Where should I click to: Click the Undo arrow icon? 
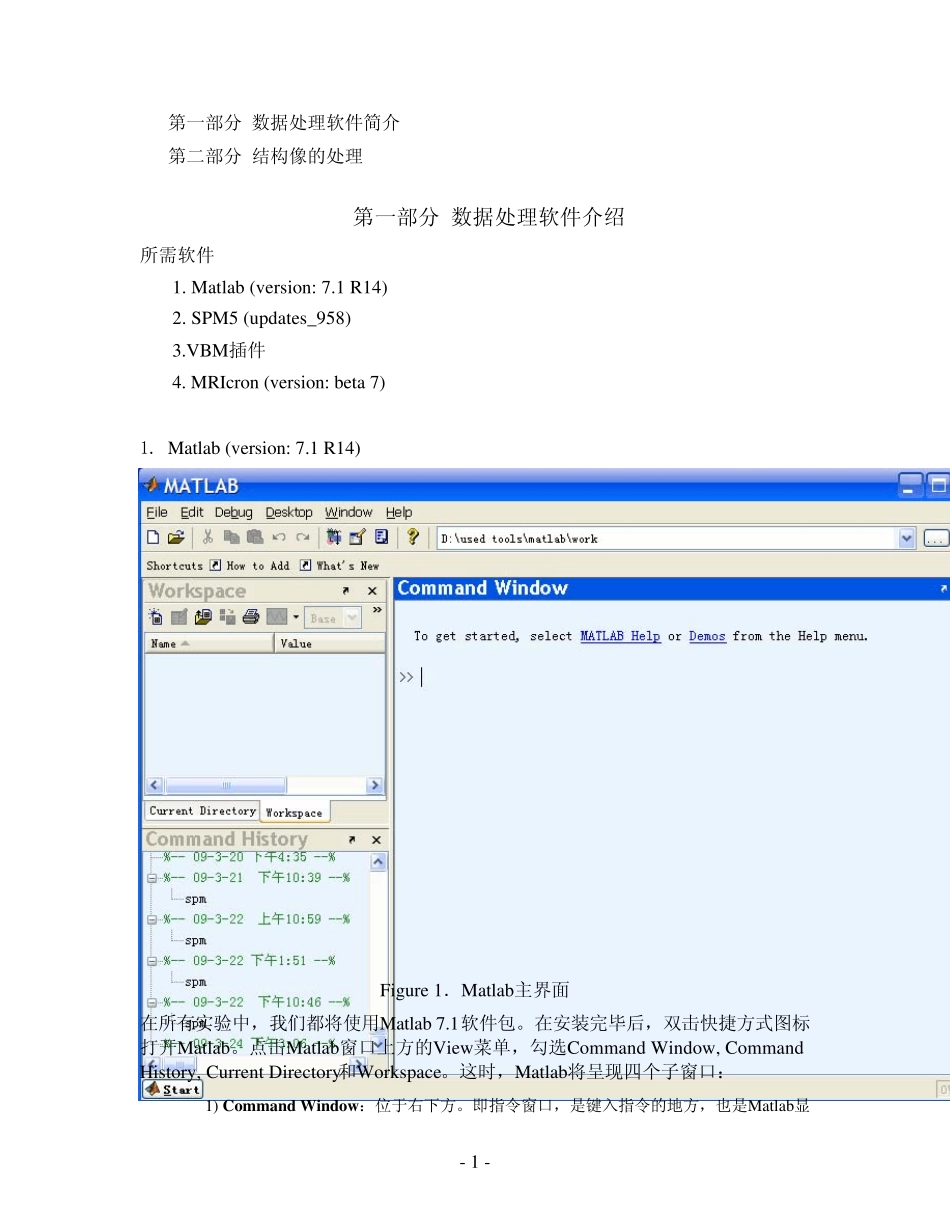[279, 538]
